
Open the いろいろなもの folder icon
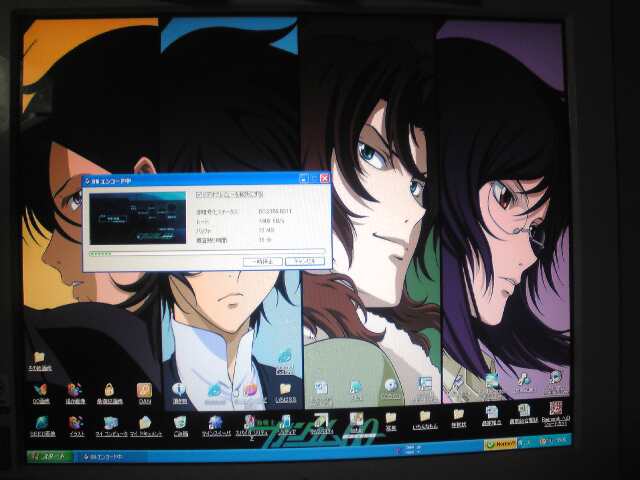425,420
